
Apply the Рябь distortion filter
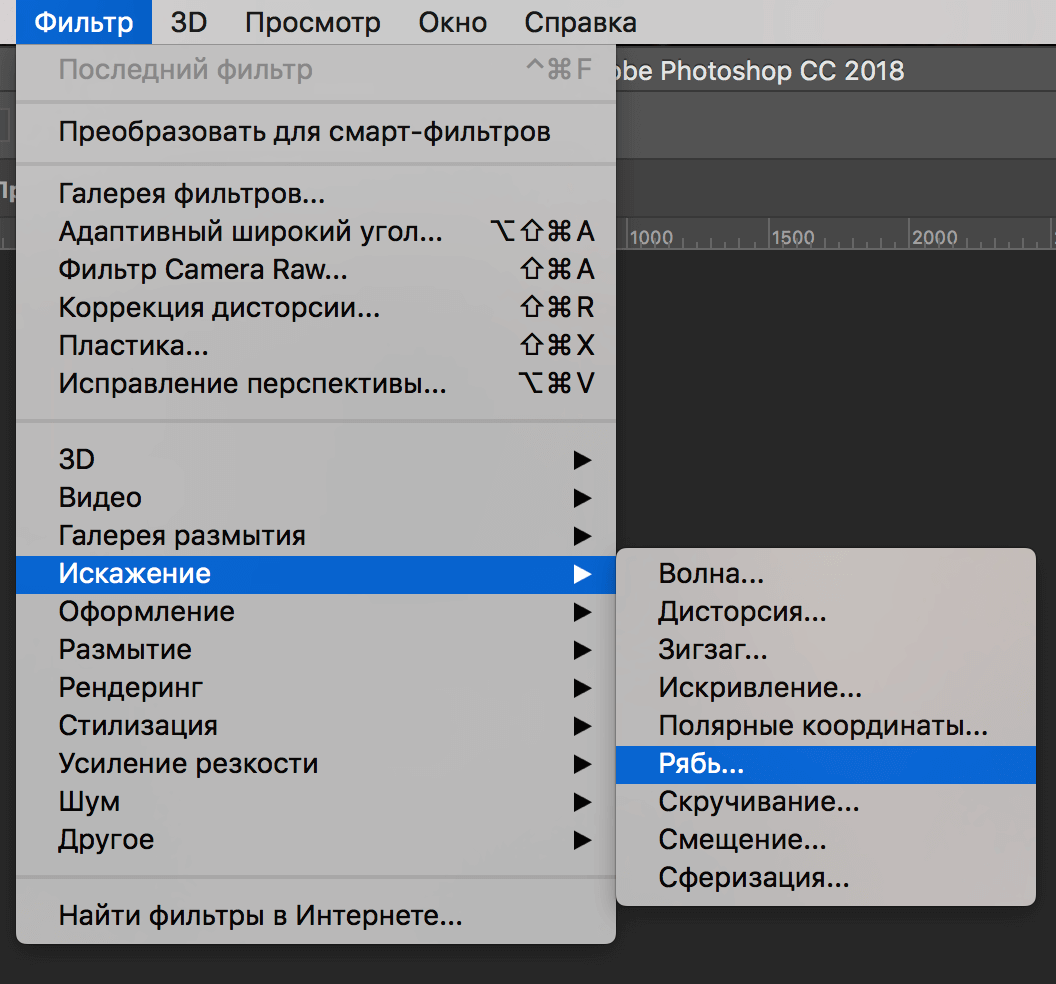[700, 764]
